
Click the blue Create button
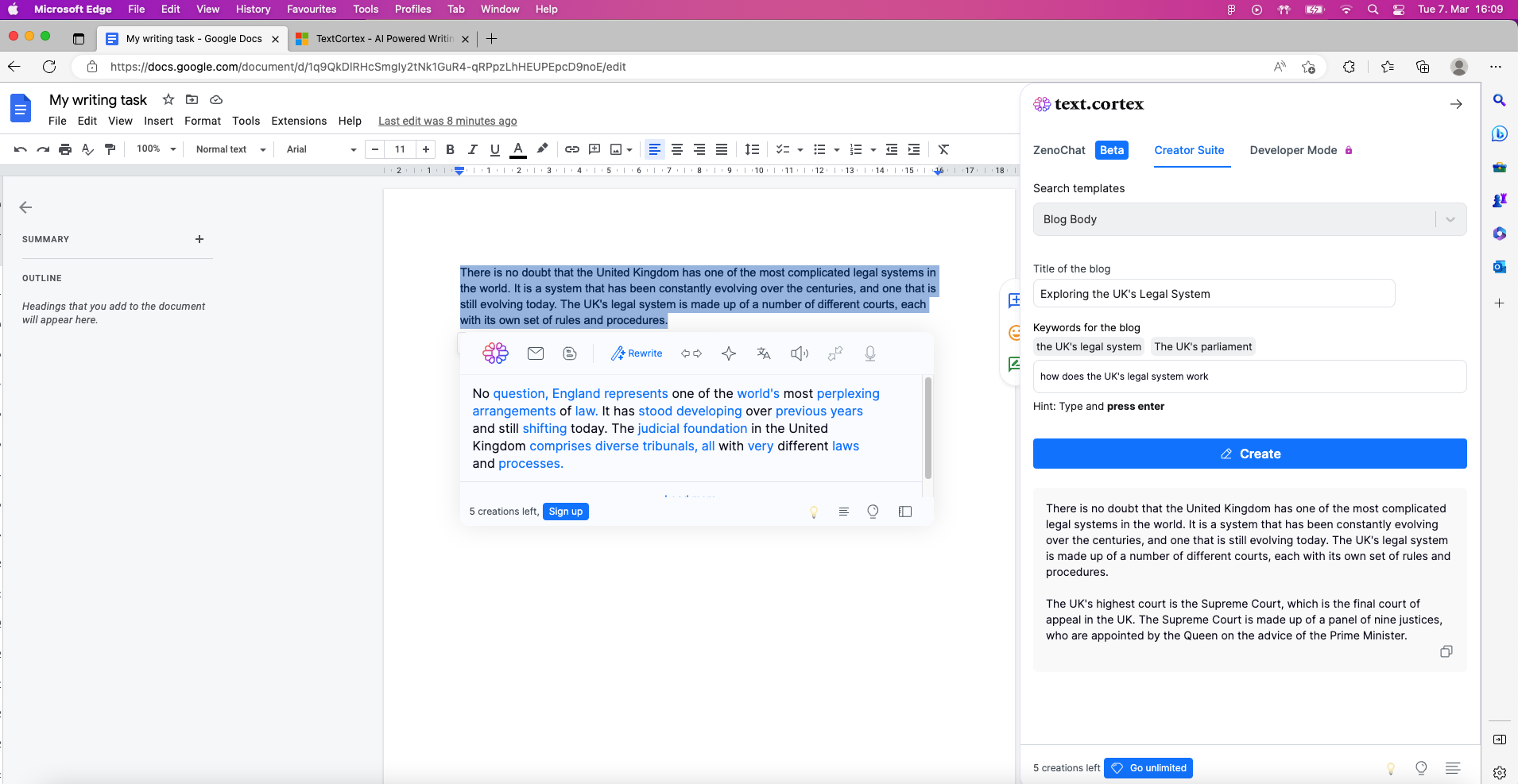(1249, 454)
